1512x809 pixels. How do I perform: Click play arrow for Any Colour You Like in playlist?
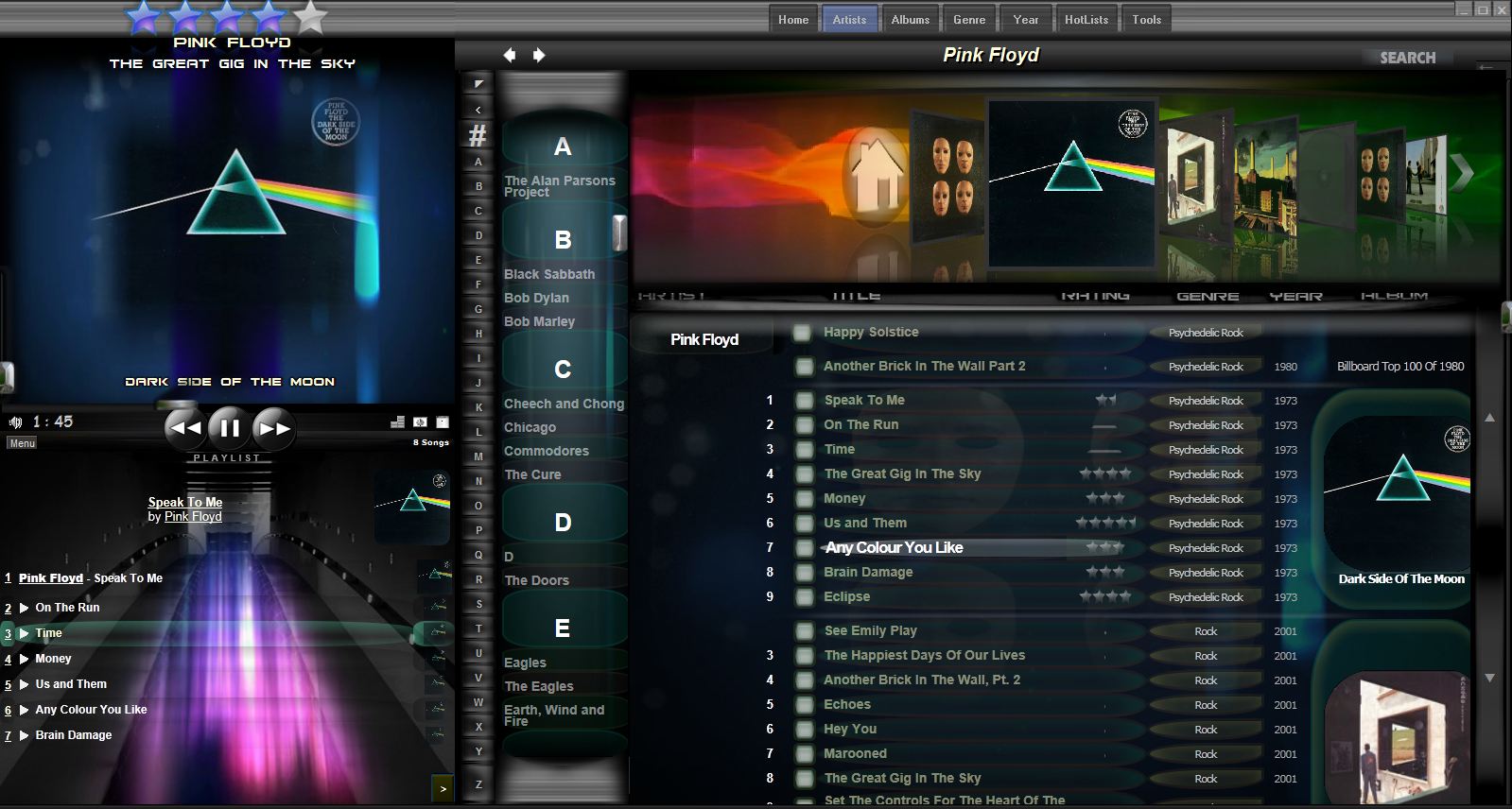[x=25, y=710]
